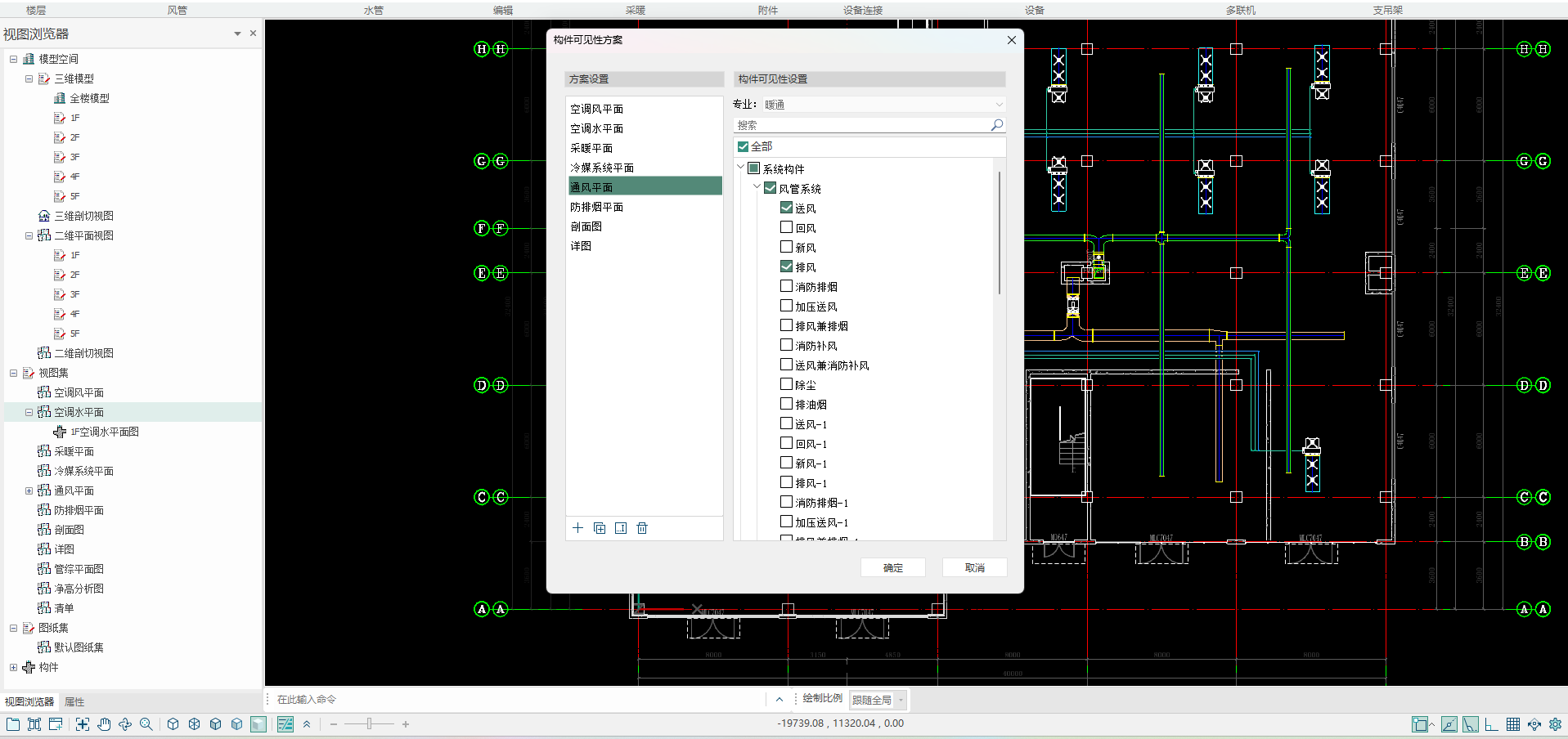Expand the 通风平面 node in view browser
The height and width of the screenshot is (739, 1568).
click(29, 490)
